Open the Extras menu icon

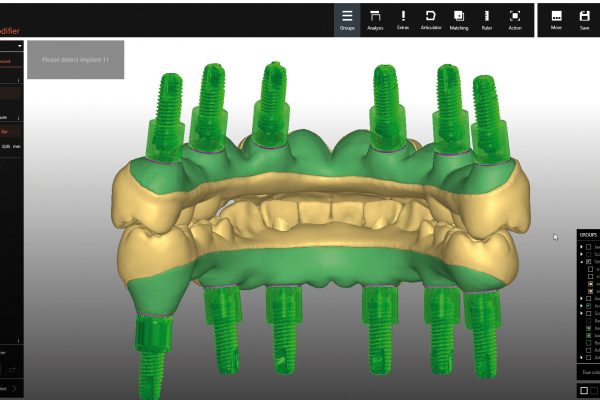(403, 19)
